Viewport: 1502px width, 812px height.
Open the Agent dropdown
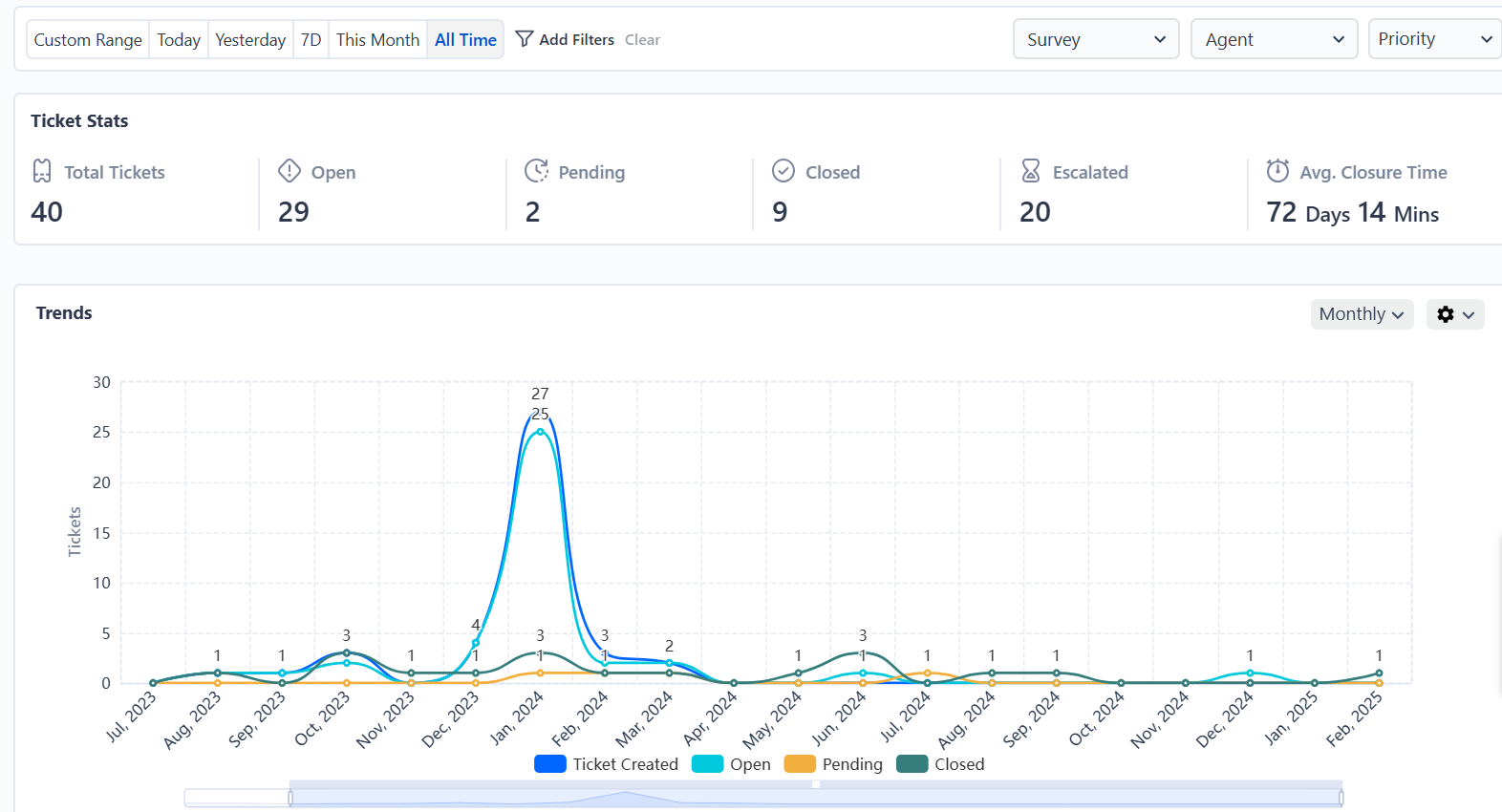pos(1273,39)
